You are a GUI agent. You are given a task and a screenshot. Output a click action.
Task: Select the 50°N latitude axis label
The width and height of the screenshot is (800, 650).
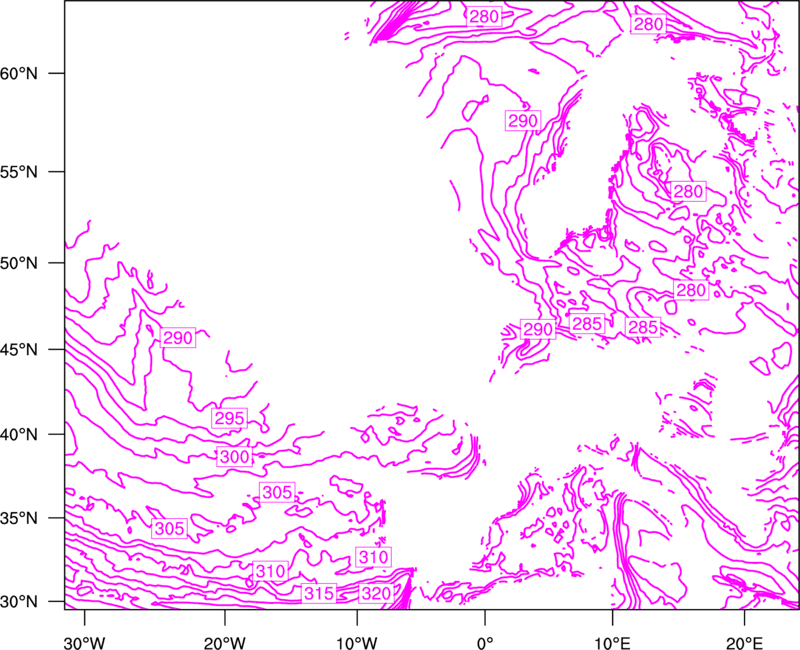point(19,263)
